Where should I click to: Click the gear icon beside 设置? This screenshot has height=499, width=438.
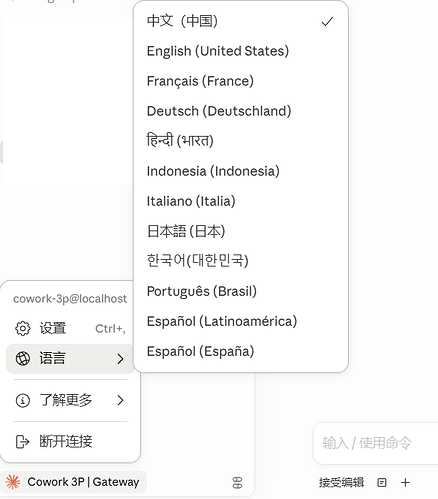tap(23, 329)
